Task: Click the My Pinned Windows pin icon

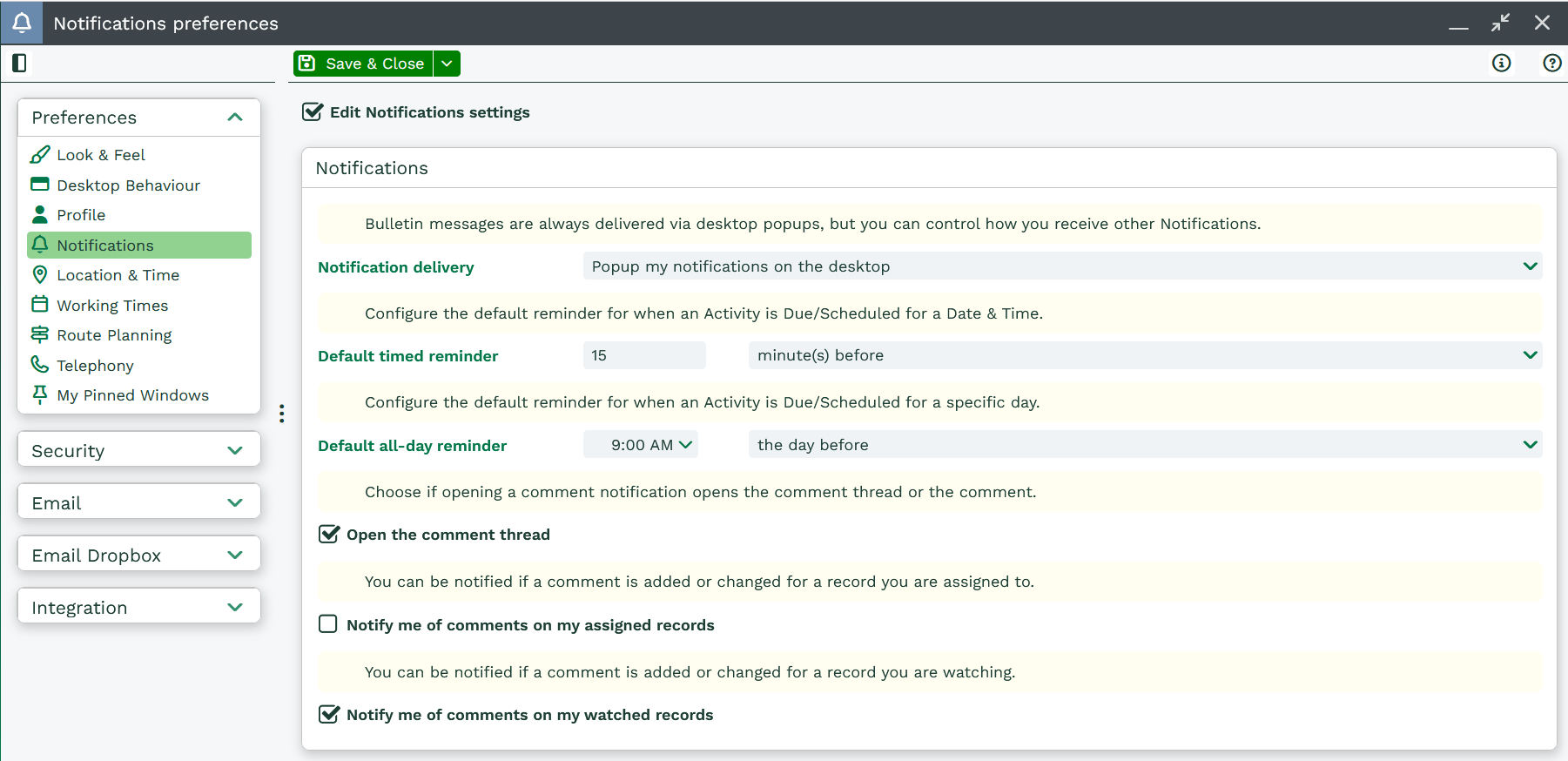Action: (40, 395)
